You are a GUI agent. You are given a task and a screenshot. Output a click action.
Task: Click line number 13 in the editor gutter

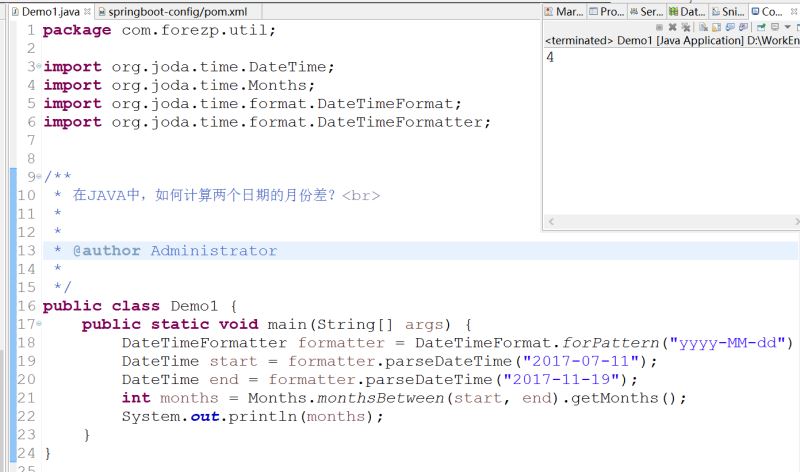tap(26, 251)
